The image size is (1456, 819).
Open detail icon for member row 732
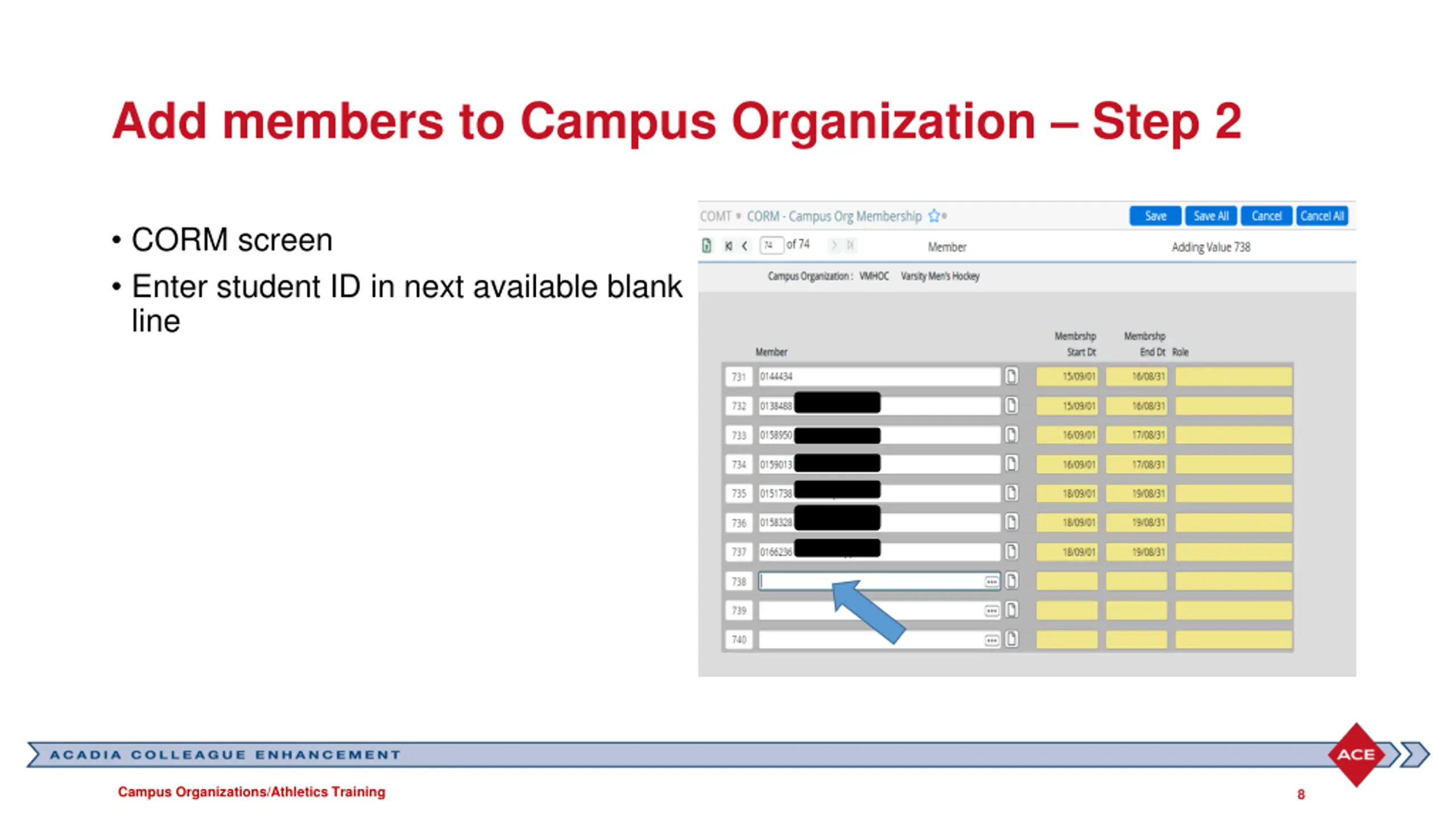click(1012, 406)
